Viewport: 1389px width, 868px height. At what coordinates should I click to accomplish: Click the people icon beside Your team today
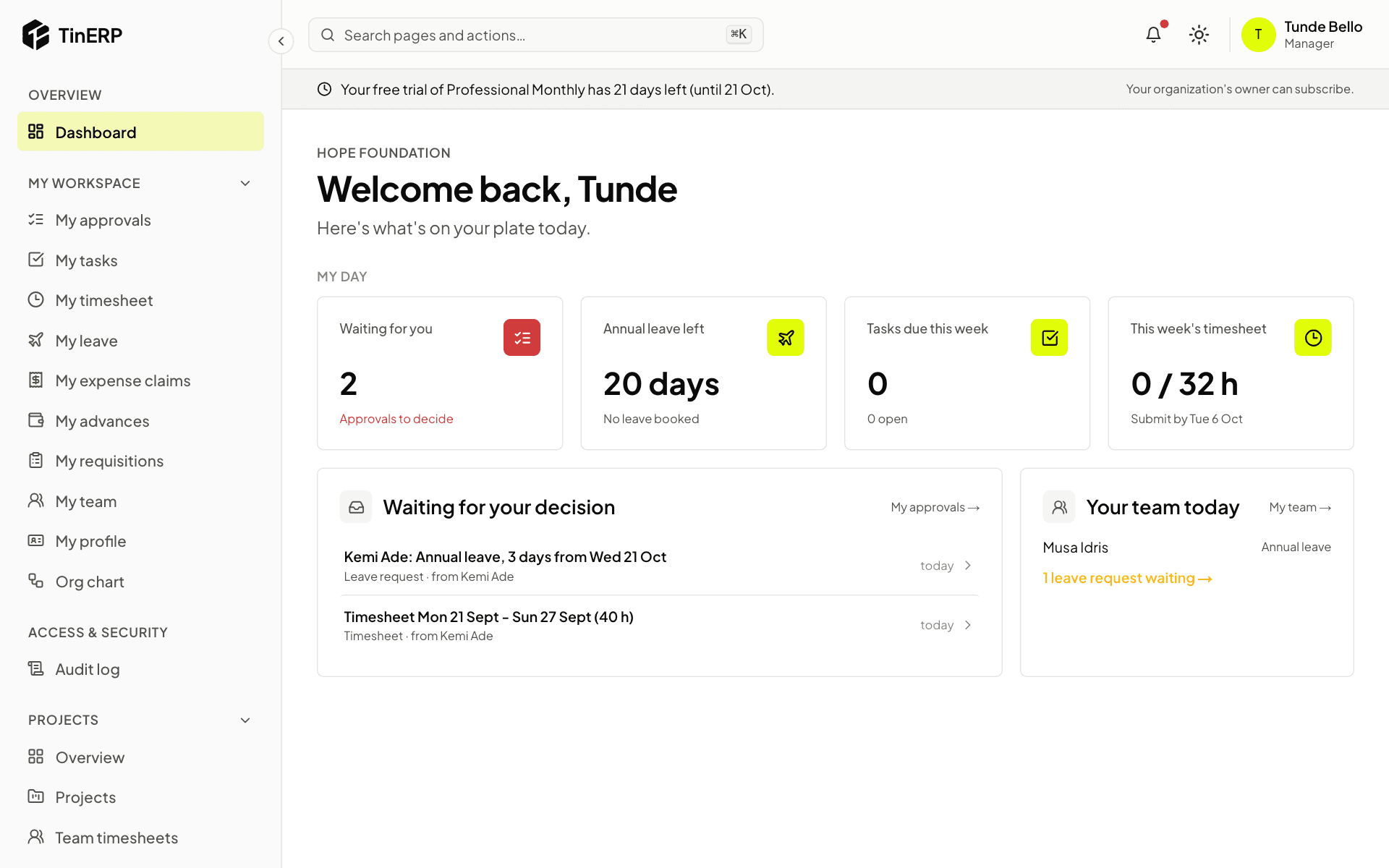click(x=1059, y=507)
